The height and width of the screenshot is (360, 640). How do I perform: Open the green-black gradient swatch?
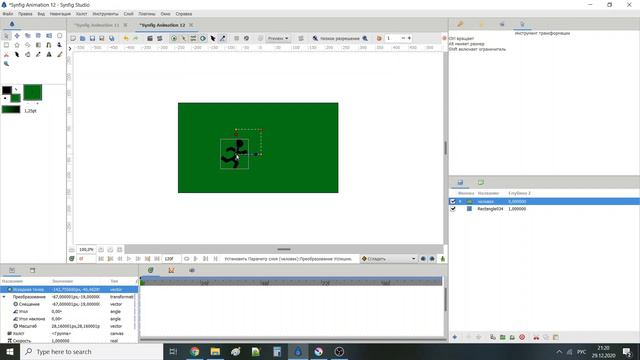click(x=11, y=109)
